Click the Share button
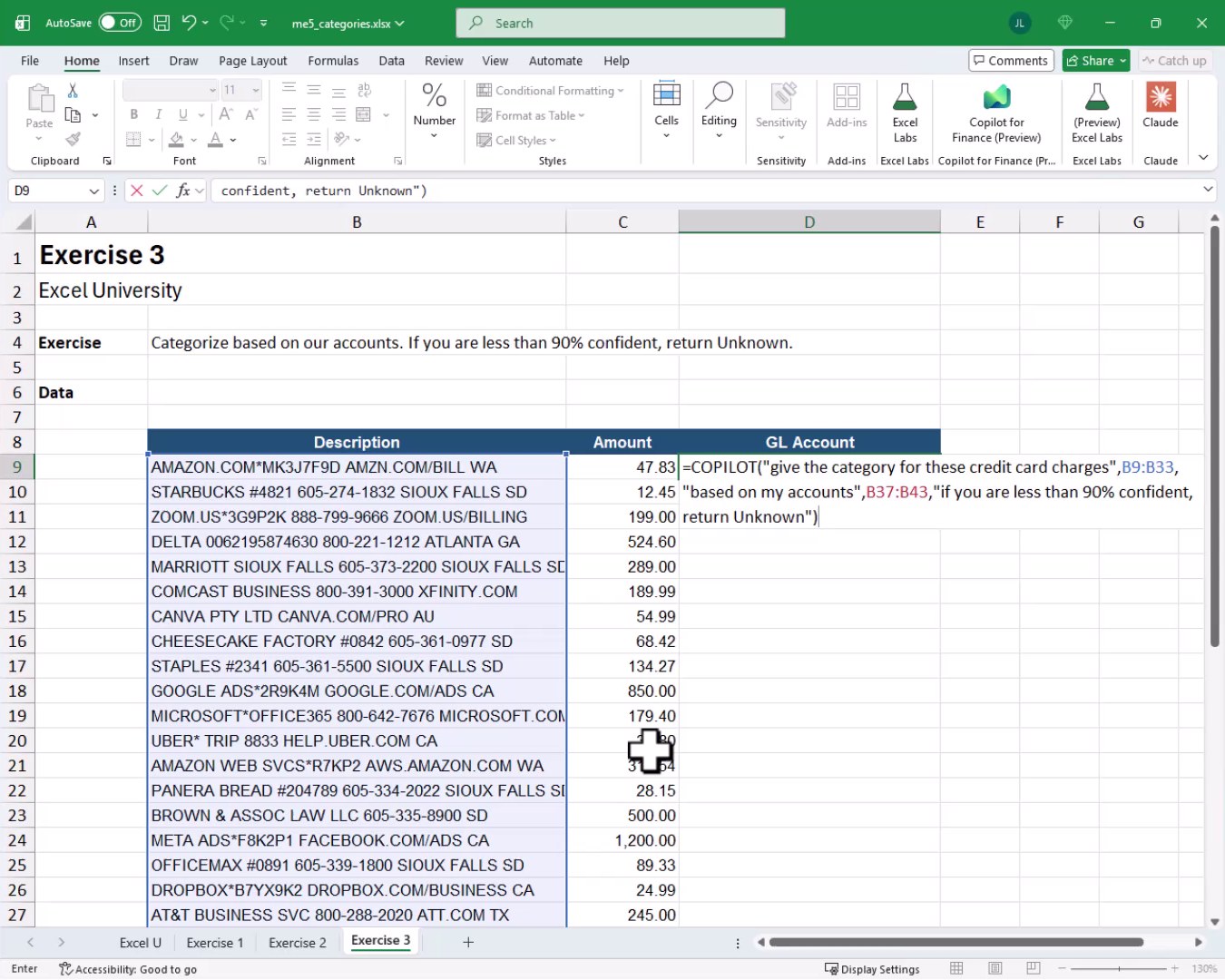1225x980 pixels. [1096, 61]
